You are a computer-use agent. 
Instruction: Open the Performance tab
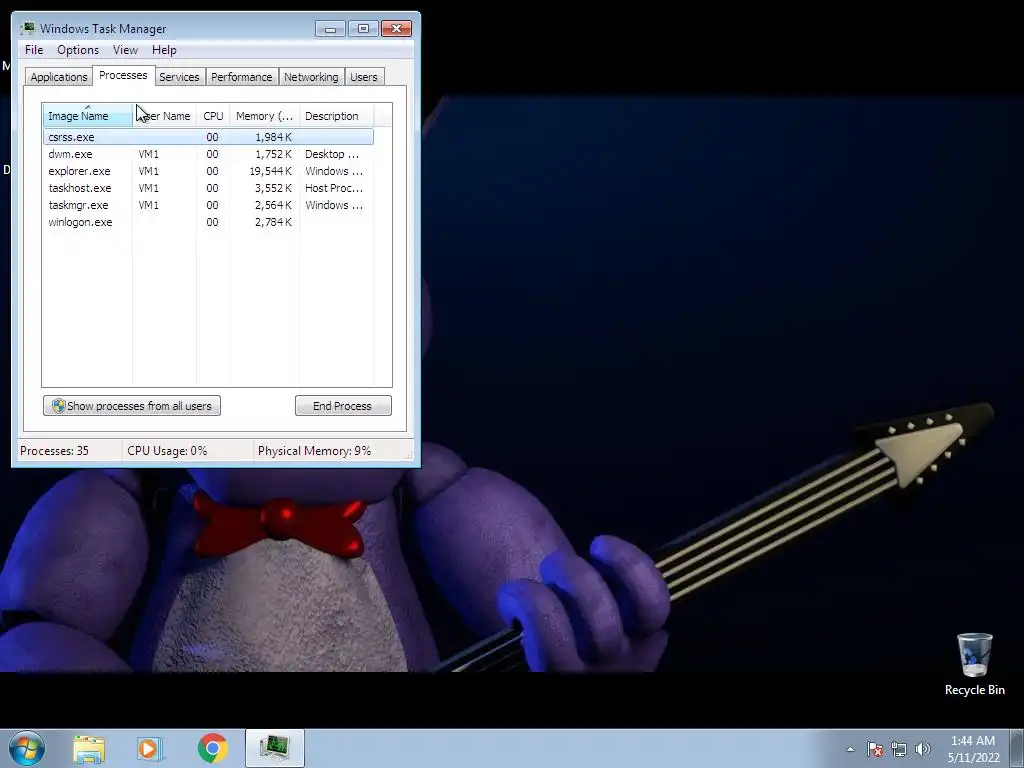(242, 77)
